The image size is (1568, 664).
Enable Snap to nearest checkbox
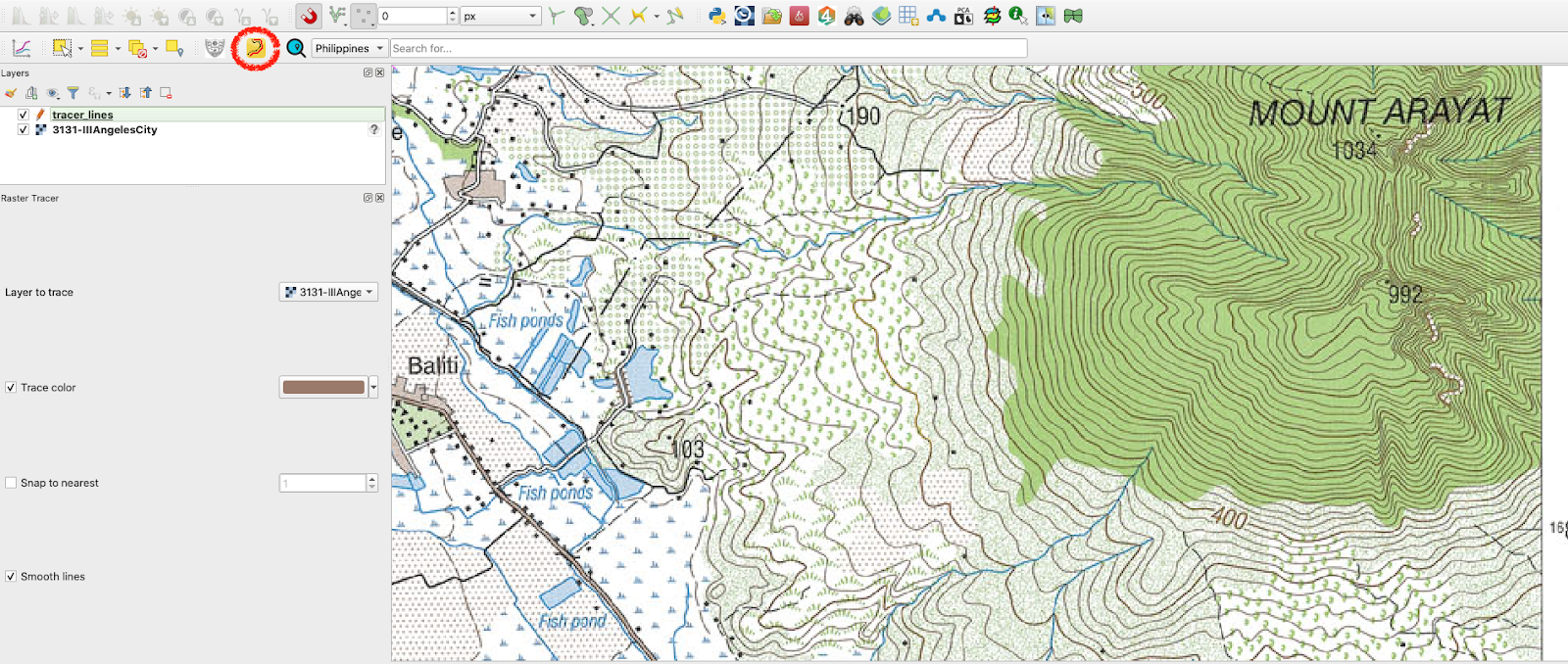(x=11, y=483)
